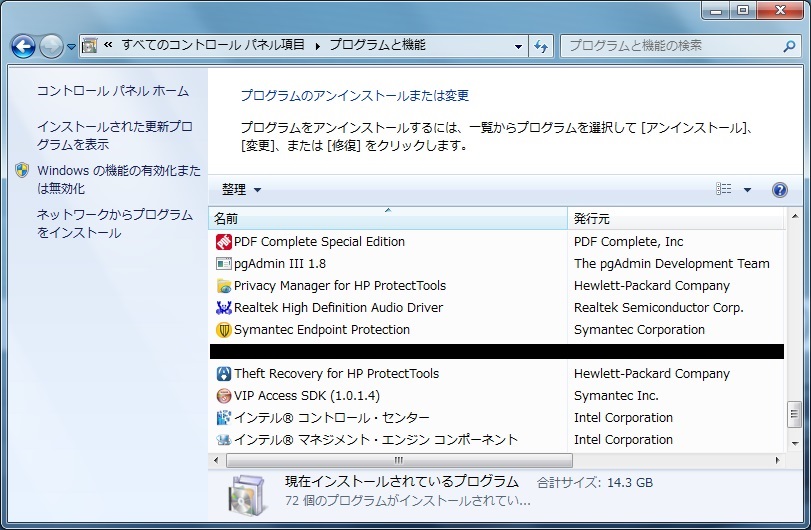Viewport: 811px width, 530px height.
Task: Click the Symantec Endpoint Protection shield icon
Action: (224, 330)
